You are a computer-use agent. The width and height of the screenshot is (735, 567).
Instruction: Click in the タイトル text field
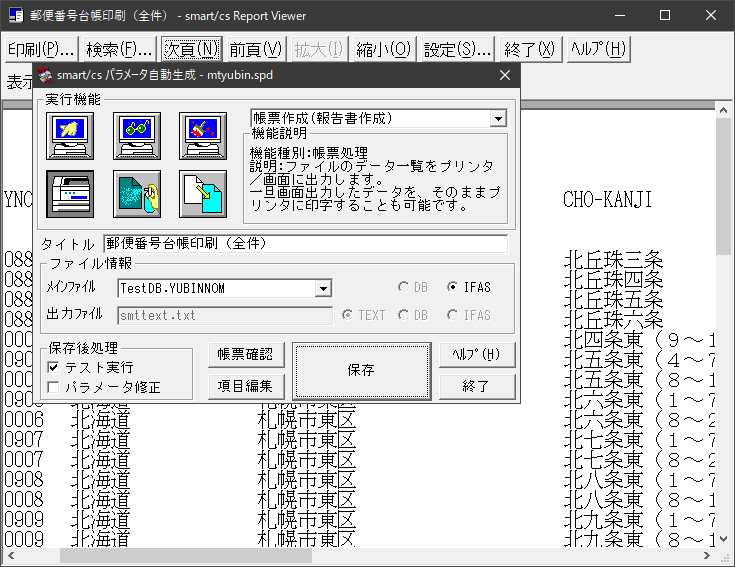coord(304,243)
